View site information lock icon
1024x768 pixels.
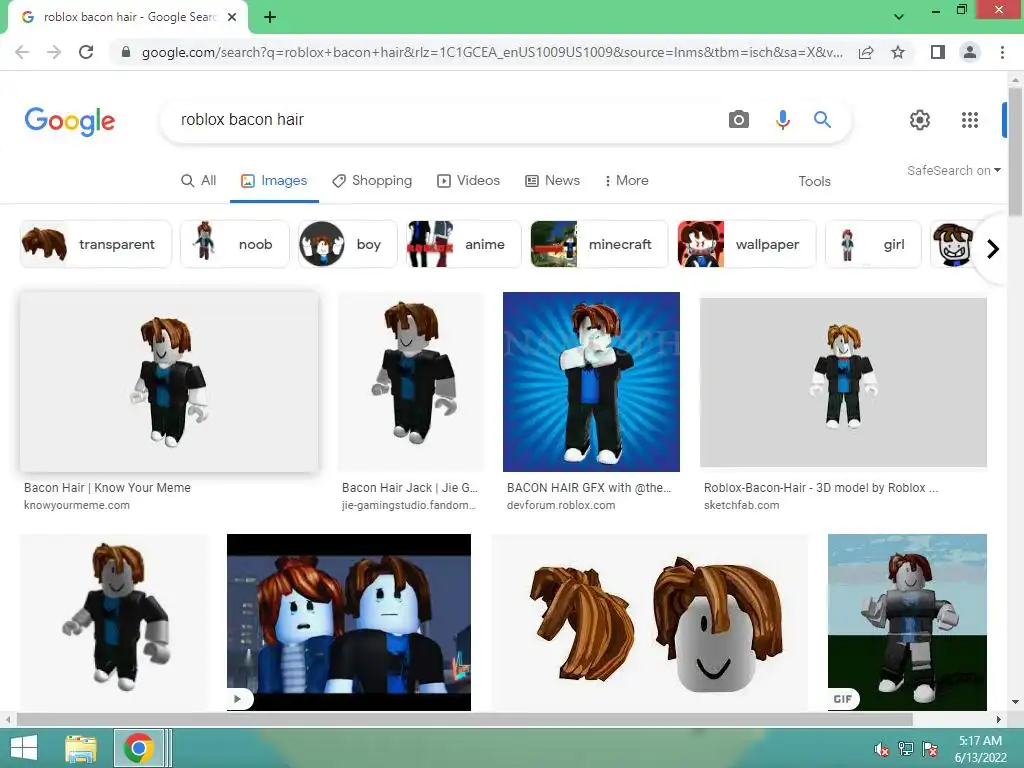point(125,52)
